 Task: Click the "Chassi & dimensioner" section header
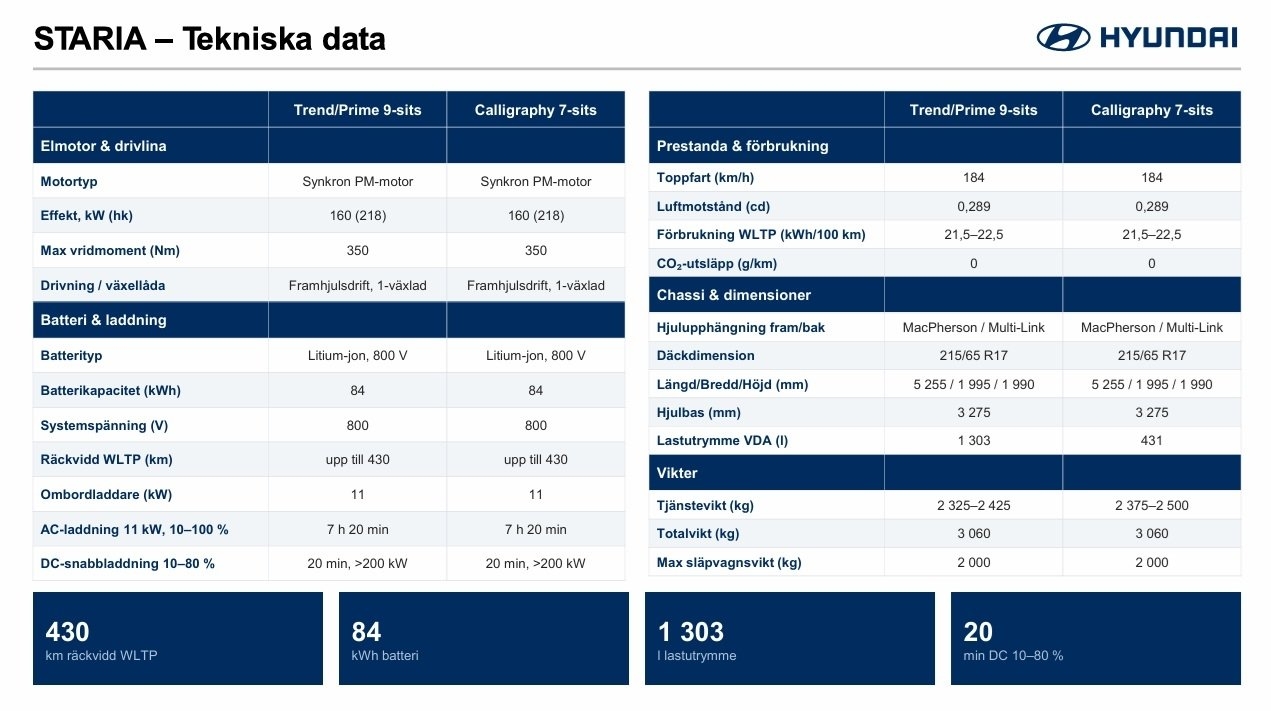(734, 295)
